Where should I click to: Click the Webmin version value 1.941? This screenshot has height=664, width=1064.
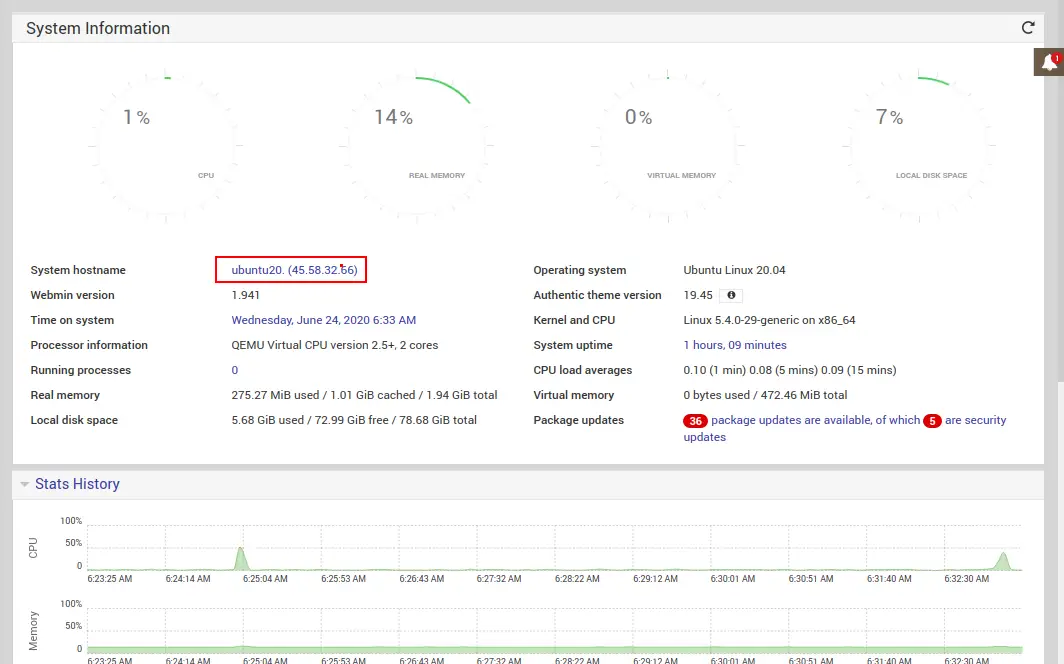point(246,295)
